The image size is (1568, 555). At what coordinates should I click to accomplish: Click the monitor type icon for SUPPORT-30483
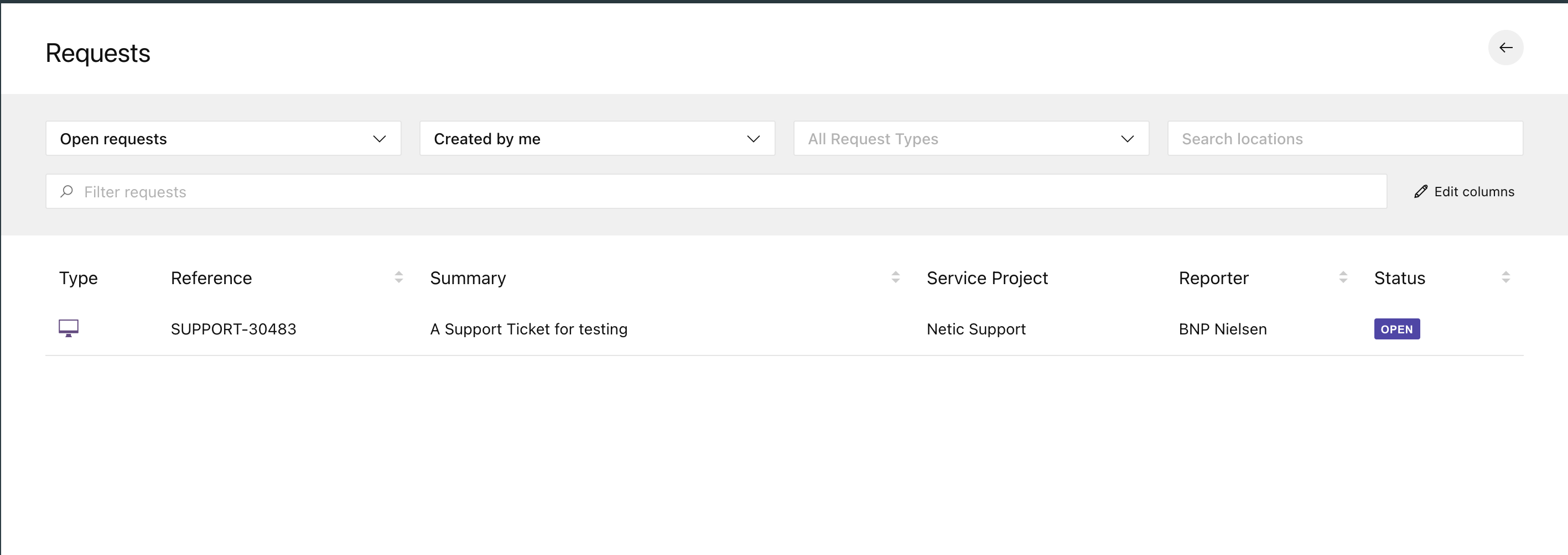pyautogui.click(x=68, y=328)
